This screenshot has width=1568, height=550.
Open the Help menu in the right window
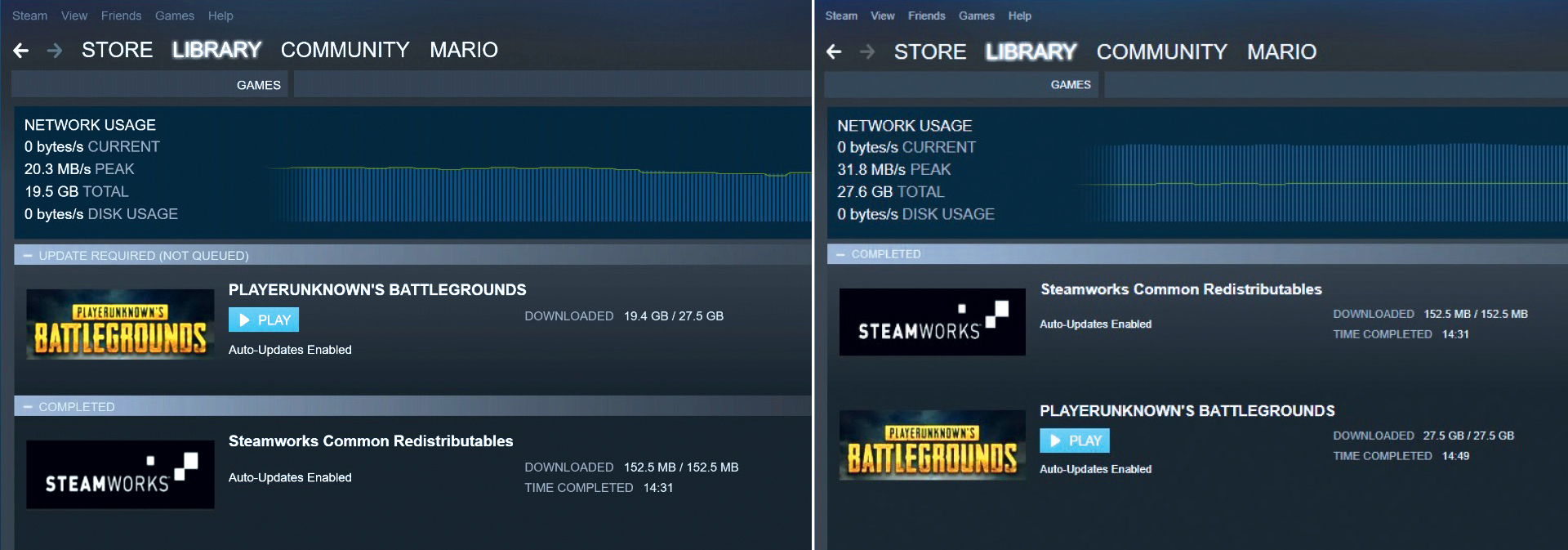click(x=1019, y=16)
